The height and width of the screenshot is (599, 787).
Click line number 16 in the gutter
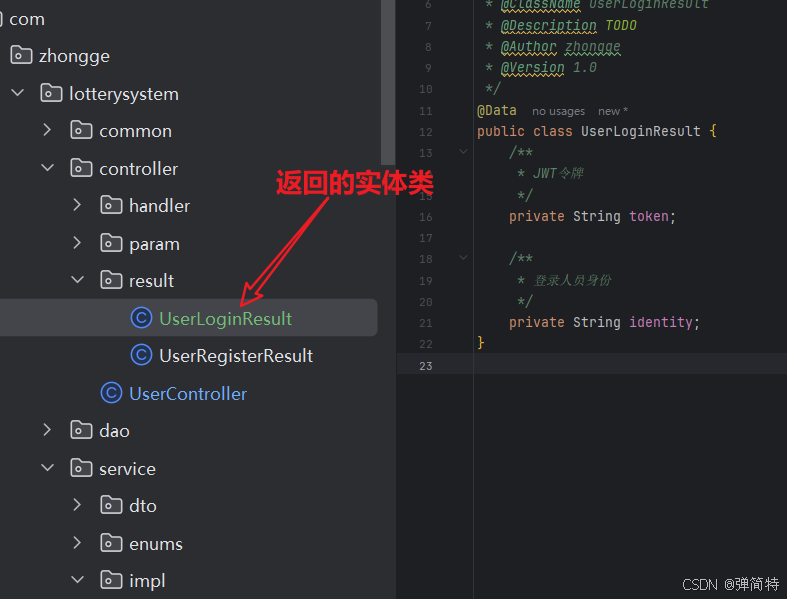[426, 217]
